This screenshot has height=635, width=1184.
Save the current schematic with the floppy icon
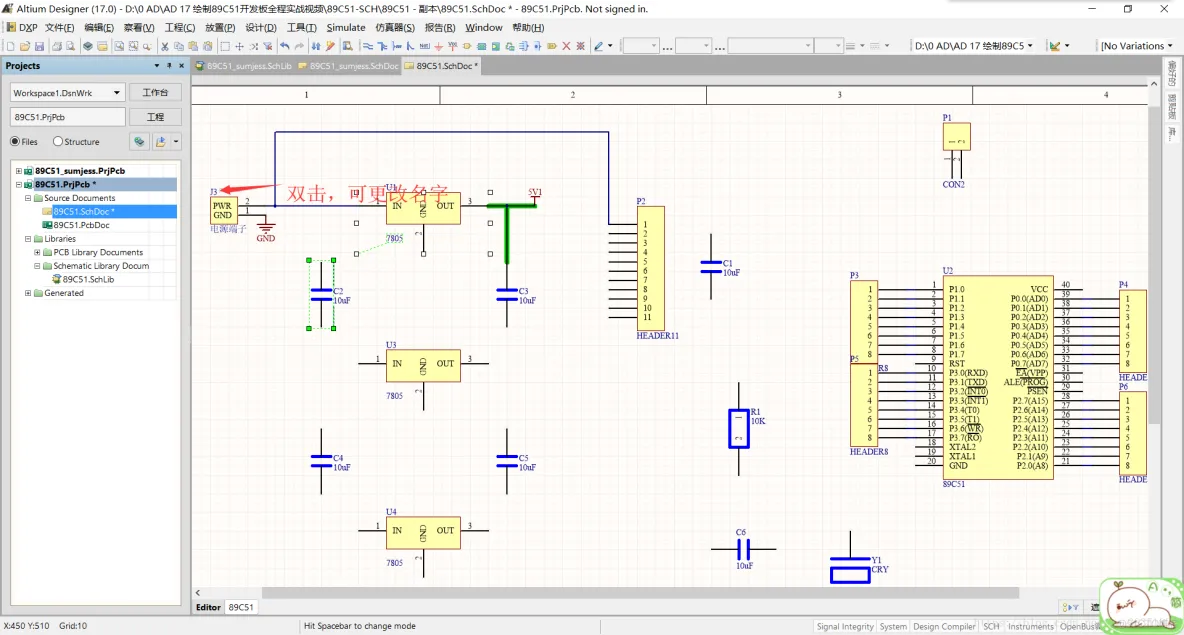pyautogui.click(x=39, y=46)
